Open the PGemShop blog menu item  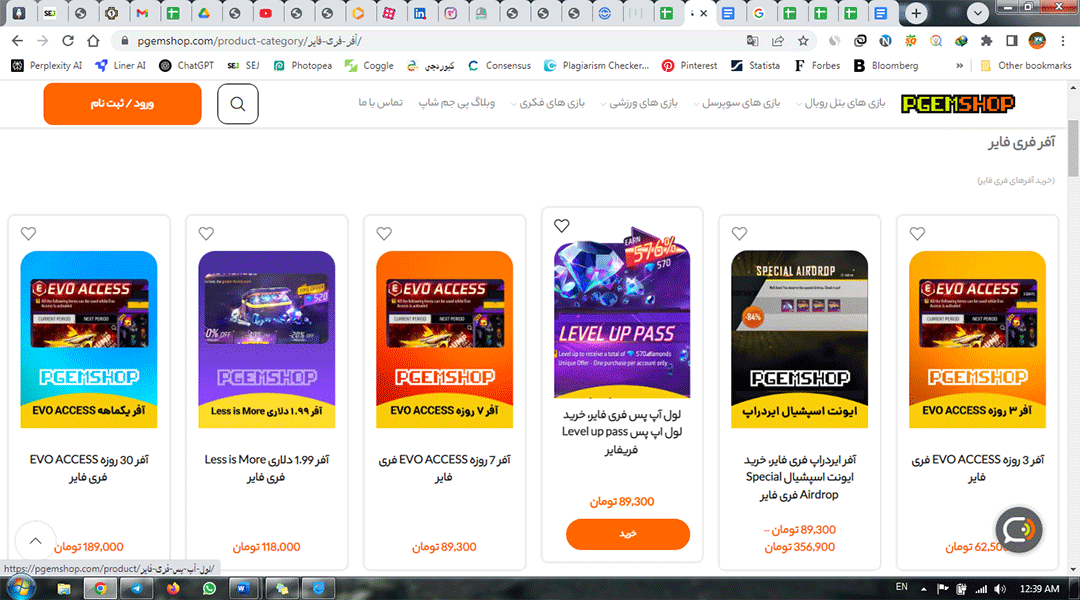coord(456,103)
